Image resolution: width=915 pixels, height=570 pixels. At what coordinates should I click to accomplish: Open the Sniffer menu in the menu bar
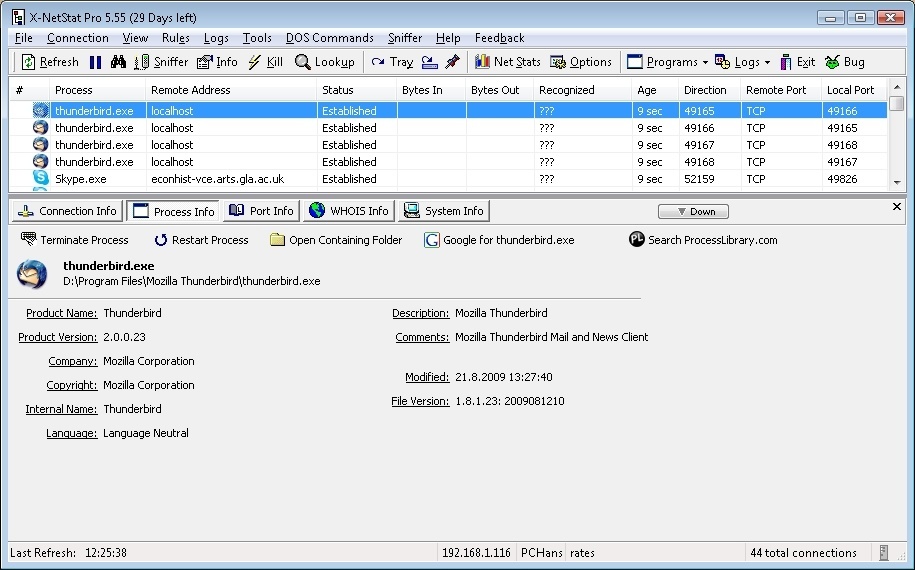point(405,38)
